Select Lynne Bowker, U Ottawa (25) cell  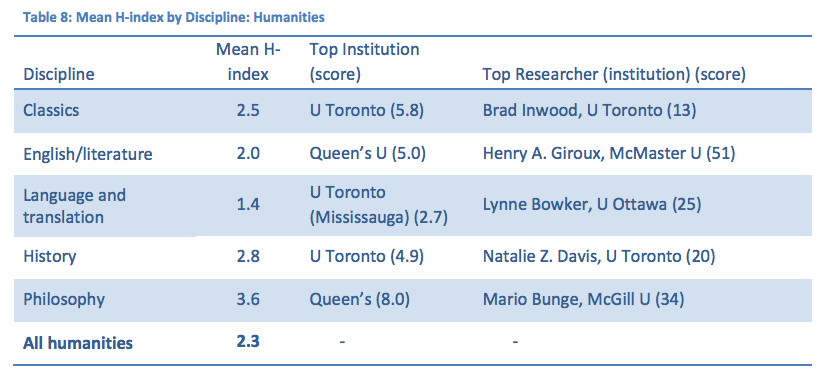click(x=592, y=205)
